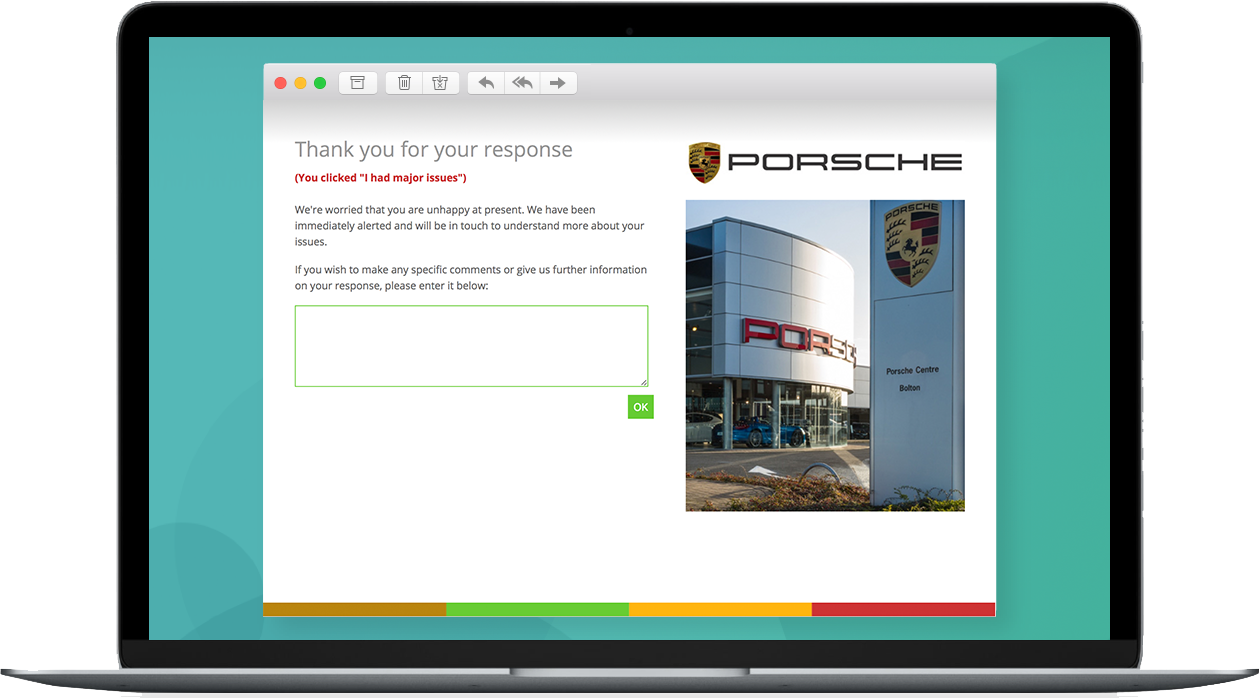Screen dimensions: 1260x699
Task: Maximize the window using the green circle button
Action: coord(320,83)
